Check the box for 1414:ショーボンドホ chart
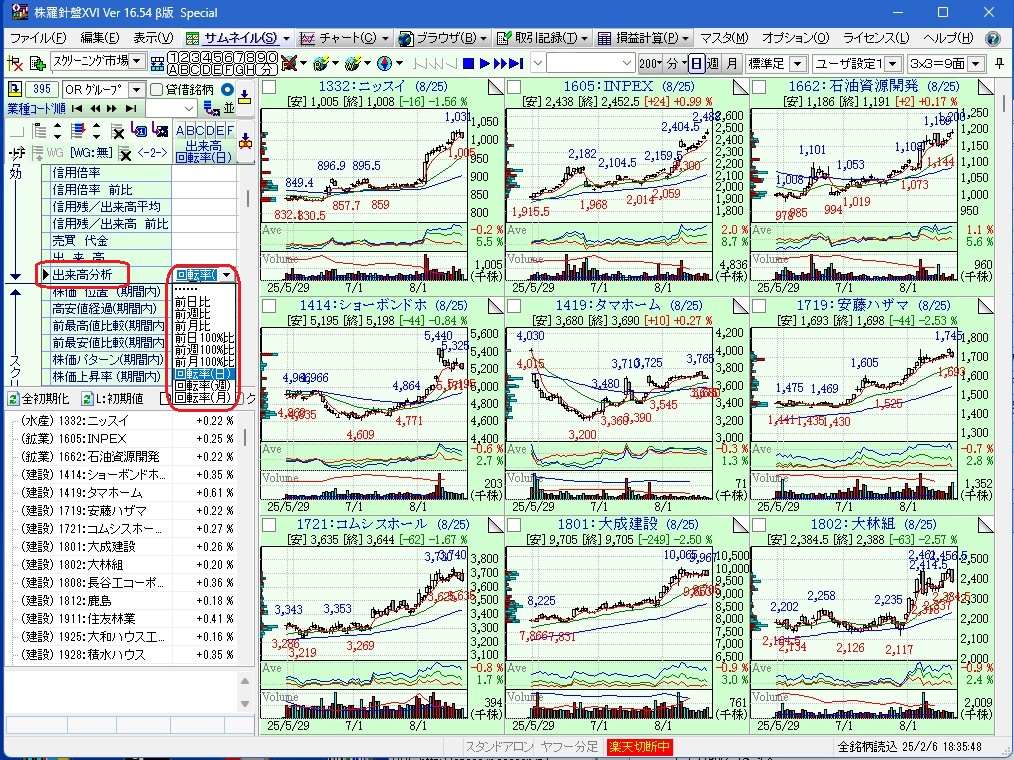Screen dimensions: 1014x760 click(269, 305)
